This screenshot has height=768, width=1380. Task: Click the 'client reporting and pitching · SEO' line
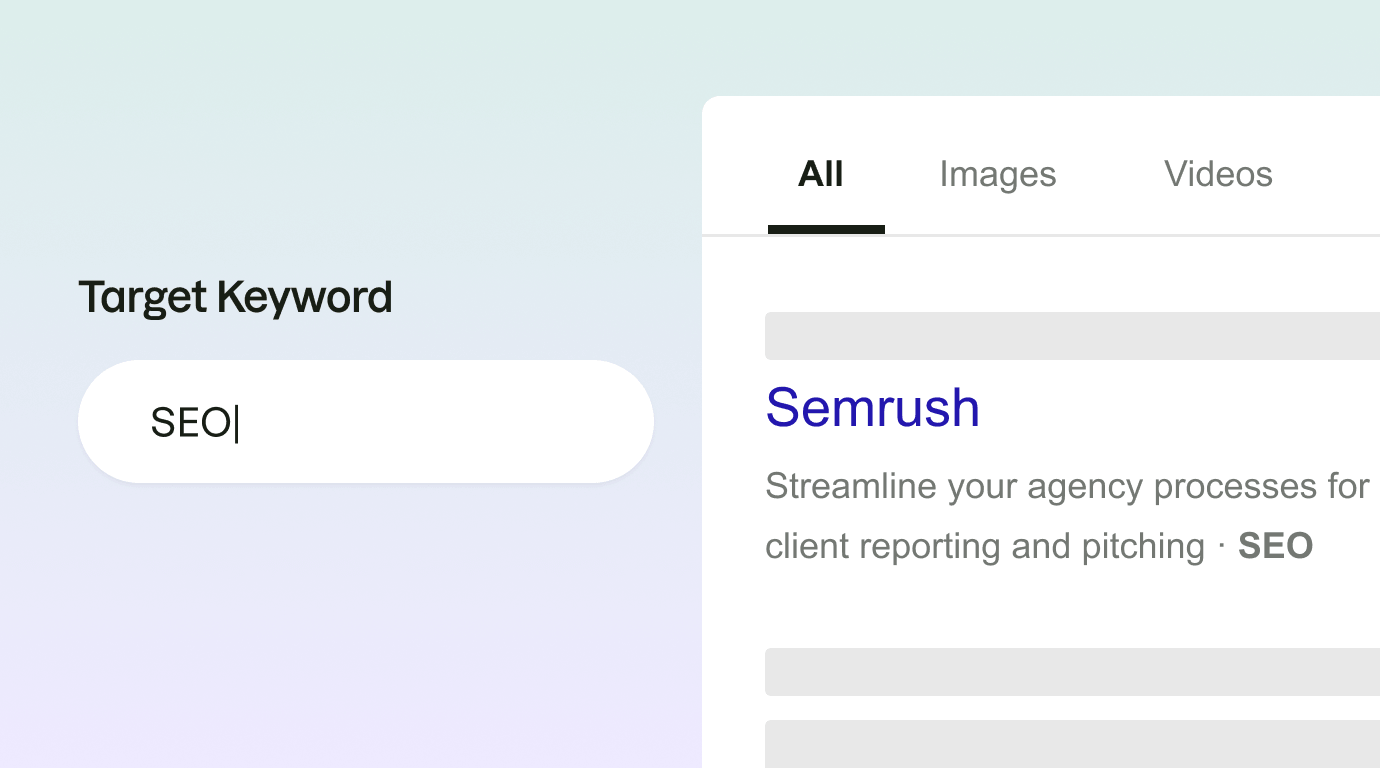tap(1039, 546)
